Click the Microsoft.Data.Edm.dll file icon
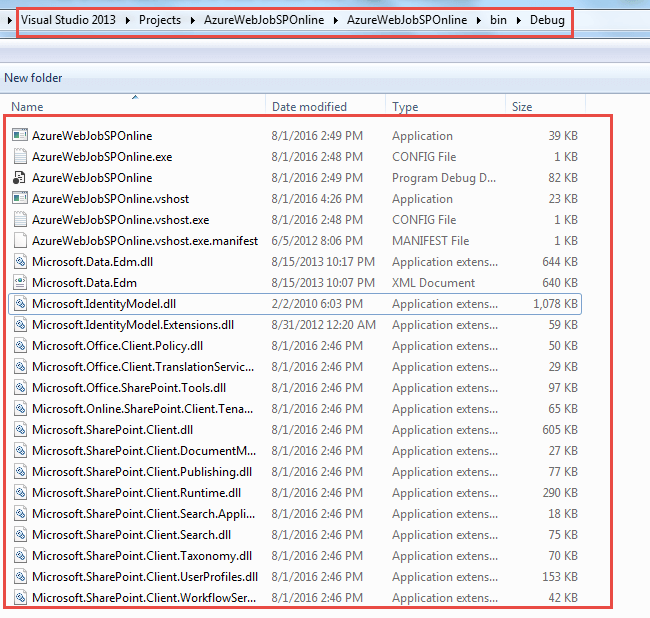The width and height of the screenshot is (650, 618). click(20, 262)
